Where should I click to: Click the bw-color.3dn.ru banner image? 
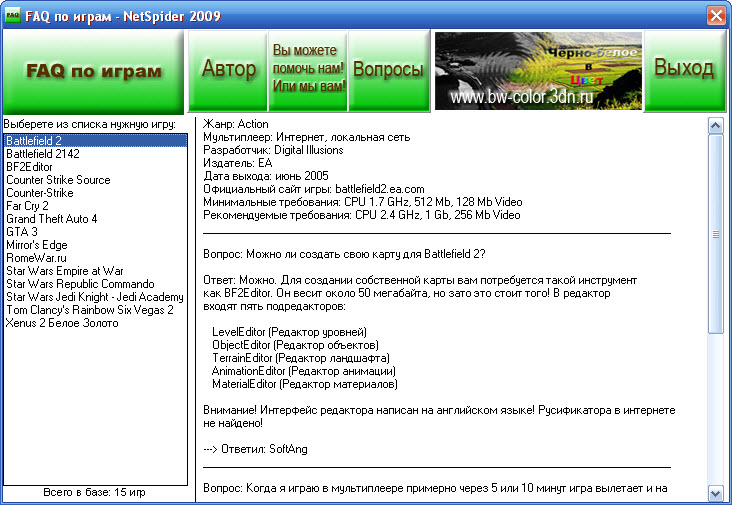pyautogui.click(x=537, y=71)
